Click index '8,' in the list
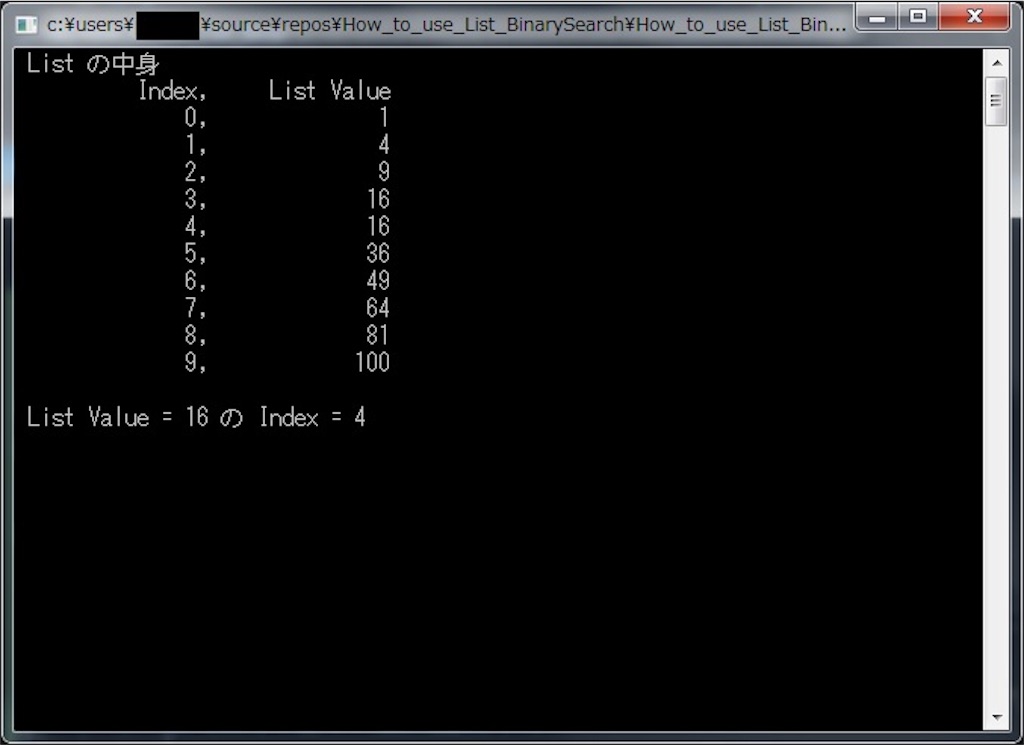This screenshot has height=745, width=1024. point(195,335)
